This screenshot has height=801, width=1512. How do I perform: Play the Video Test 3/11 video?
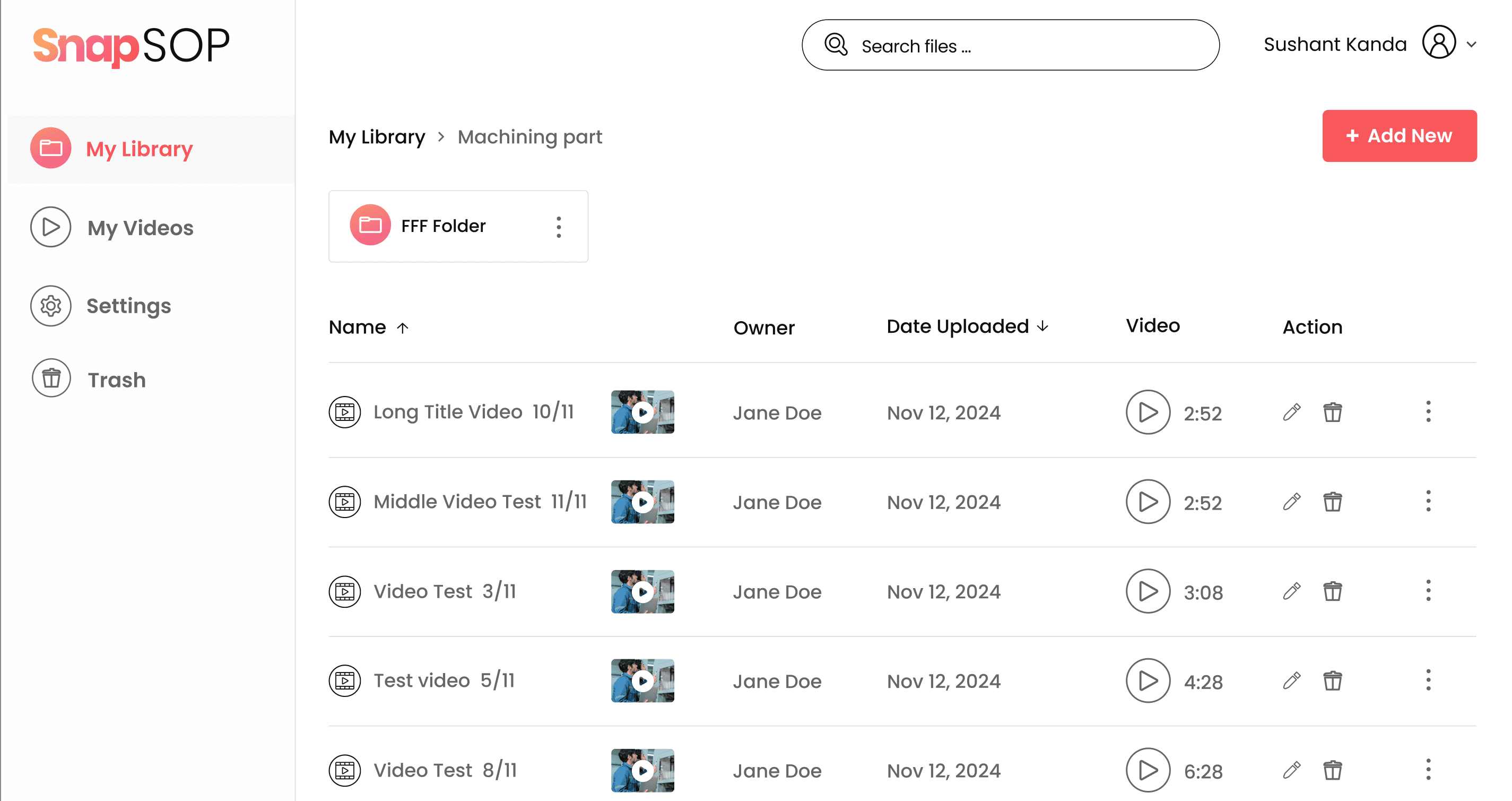click(x=1148, y=591)
